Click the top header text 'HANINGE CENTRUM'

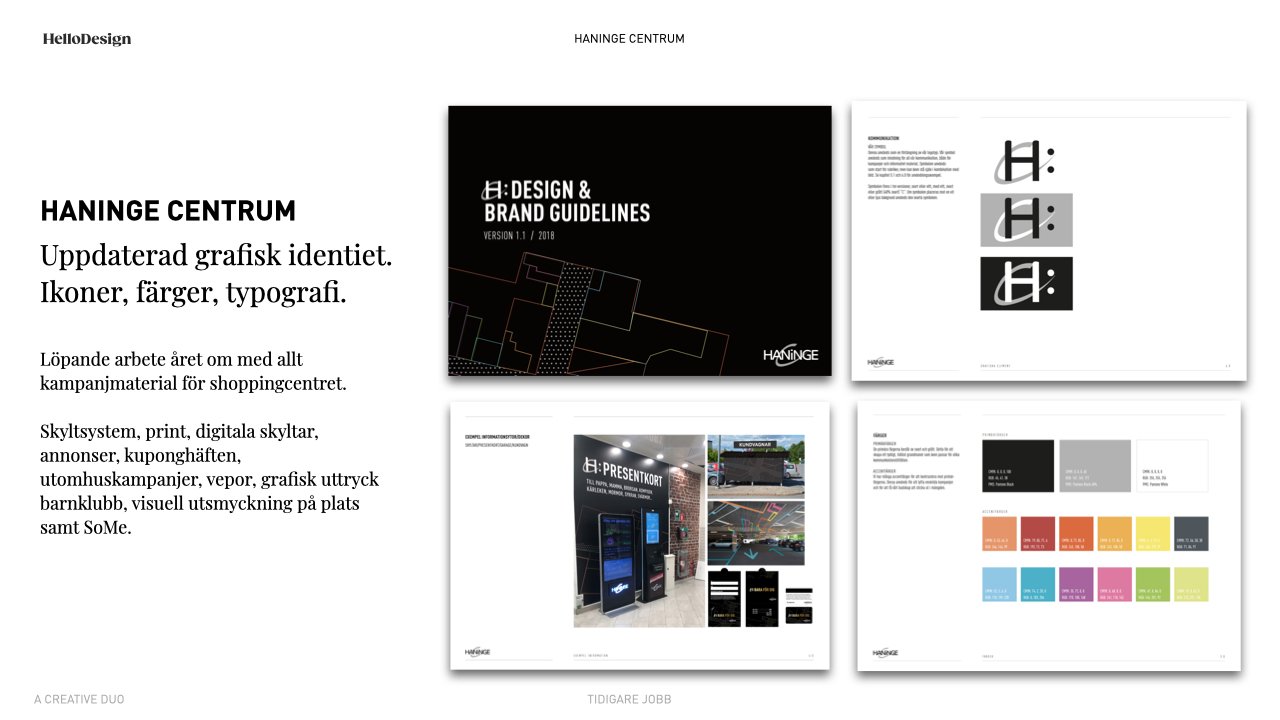(629, 39)
